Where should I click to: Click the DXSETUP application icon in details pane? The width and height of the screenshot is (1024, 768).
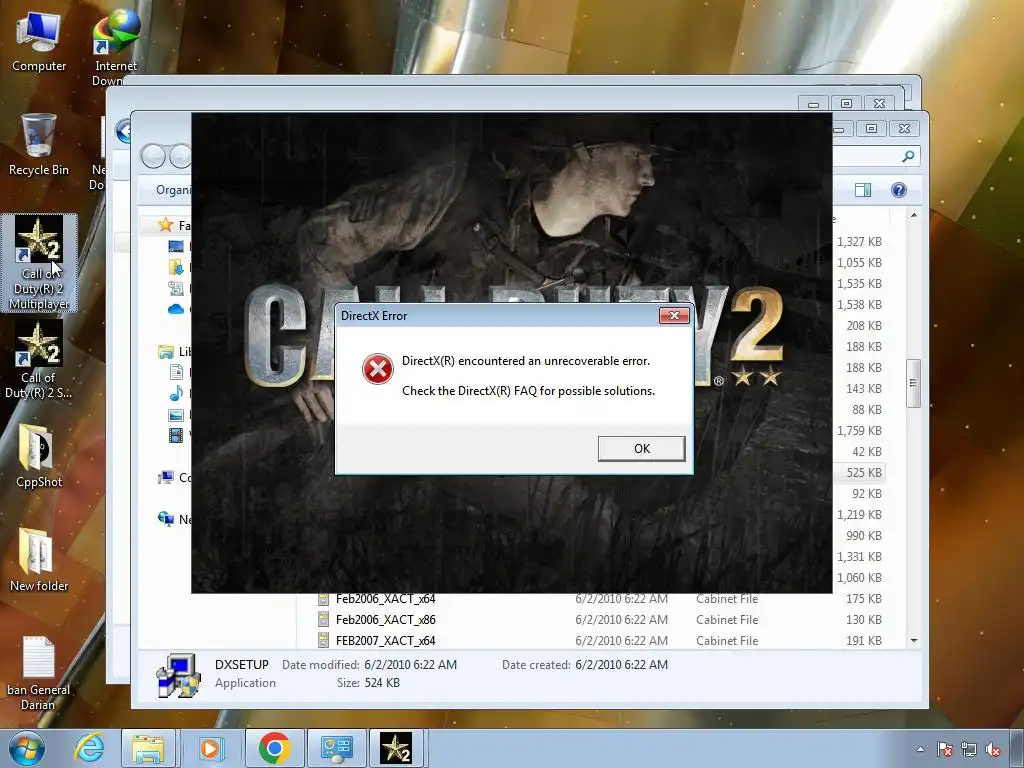(178, 675)
